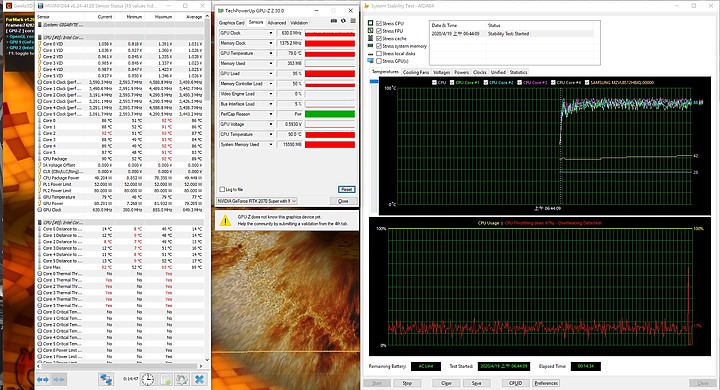Click the HWiNFO log file sheet icon
The width and height of the screenshot is (720, 390).
coord(165,379)
